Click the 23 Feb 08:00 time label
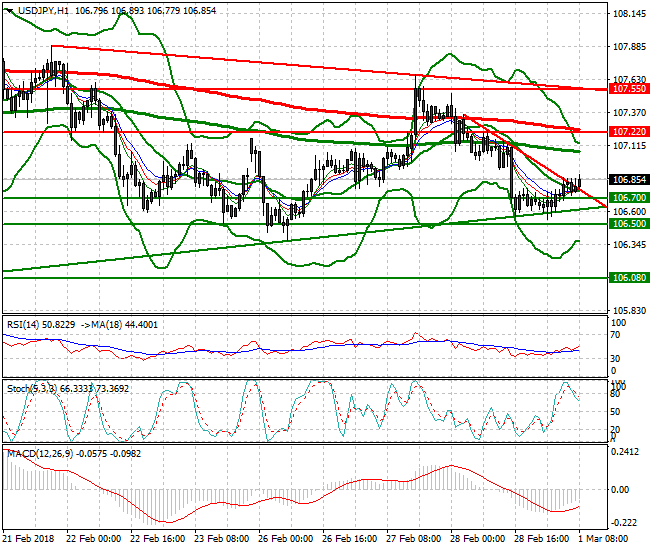Viewport: 650px width, 550px height. [x=221, y=539]
